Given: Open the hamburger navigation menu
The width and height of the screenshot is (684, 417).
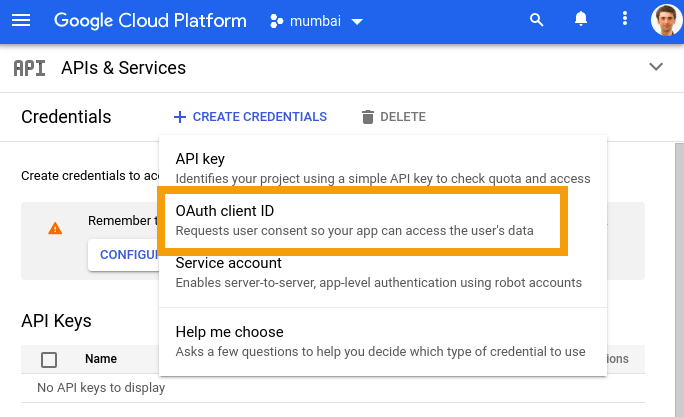Looking at the screenshot, I should (x=21, y=21).
